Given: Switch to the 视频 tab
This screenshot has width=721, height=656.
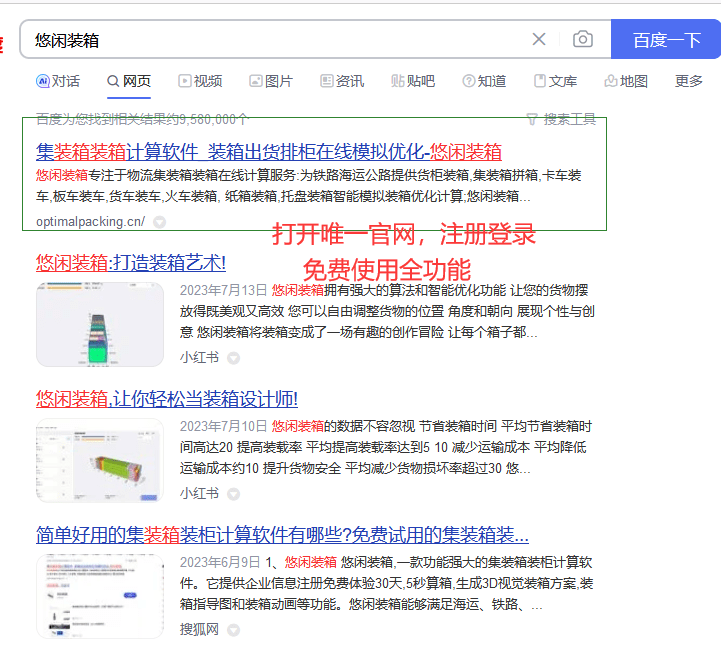Looking at the screenshot, I should click(200, 81).
